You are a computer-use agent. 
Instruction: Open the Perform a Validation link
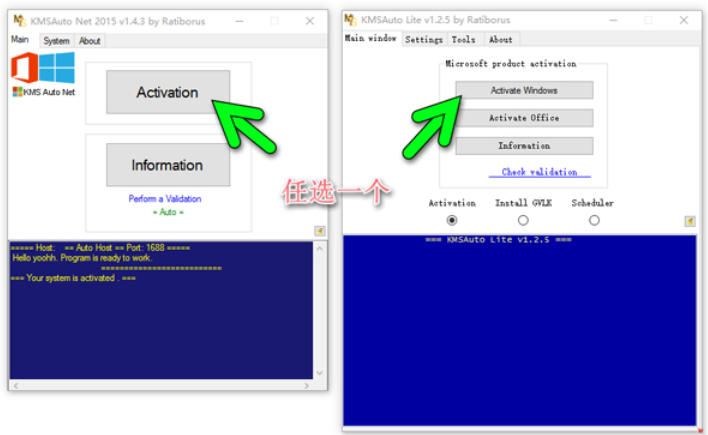coord(165,199)
